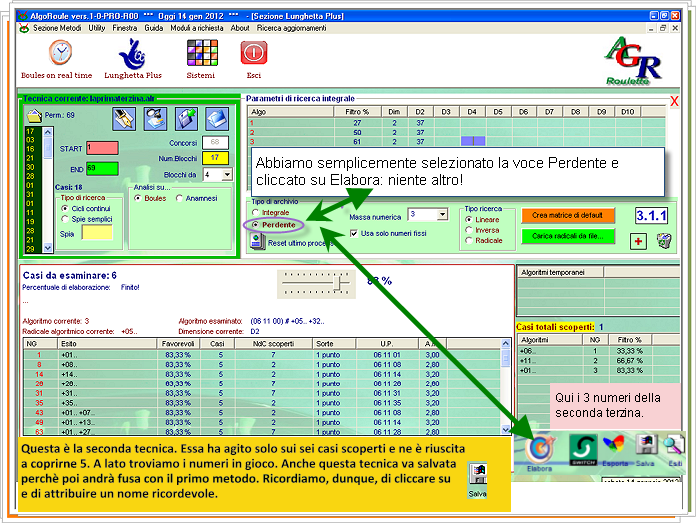696x523 pixels.
Task: Click the folder icon next to Perm.: 69
Action: (35, 116)
